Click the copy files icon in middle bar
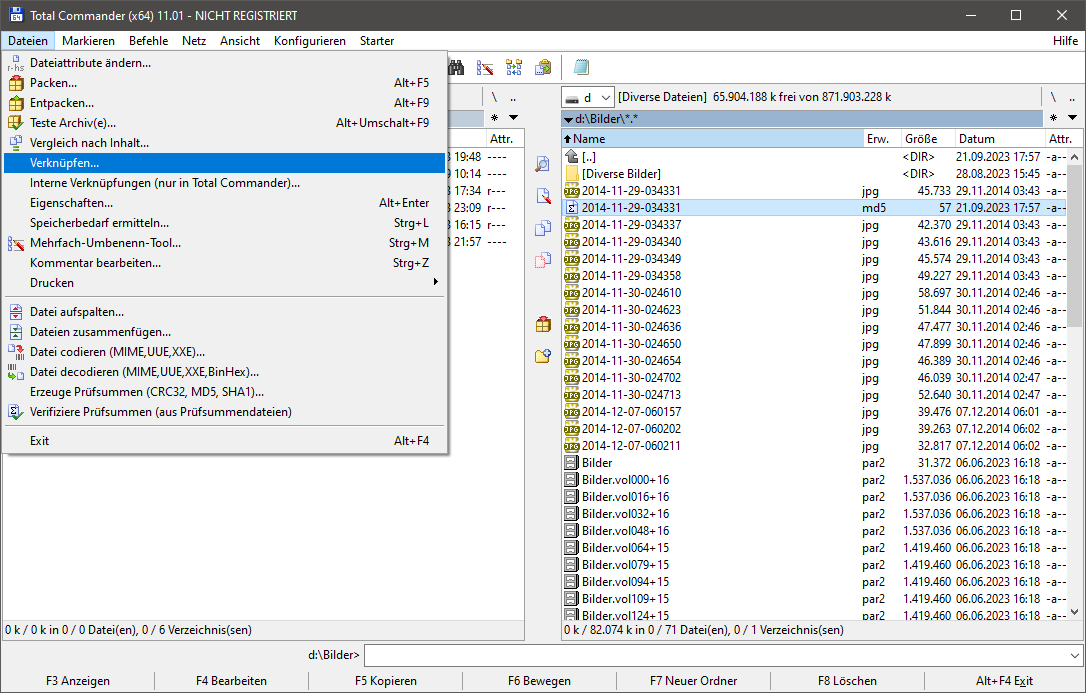This screenshot has width=1086, height=693. [543, 228]
